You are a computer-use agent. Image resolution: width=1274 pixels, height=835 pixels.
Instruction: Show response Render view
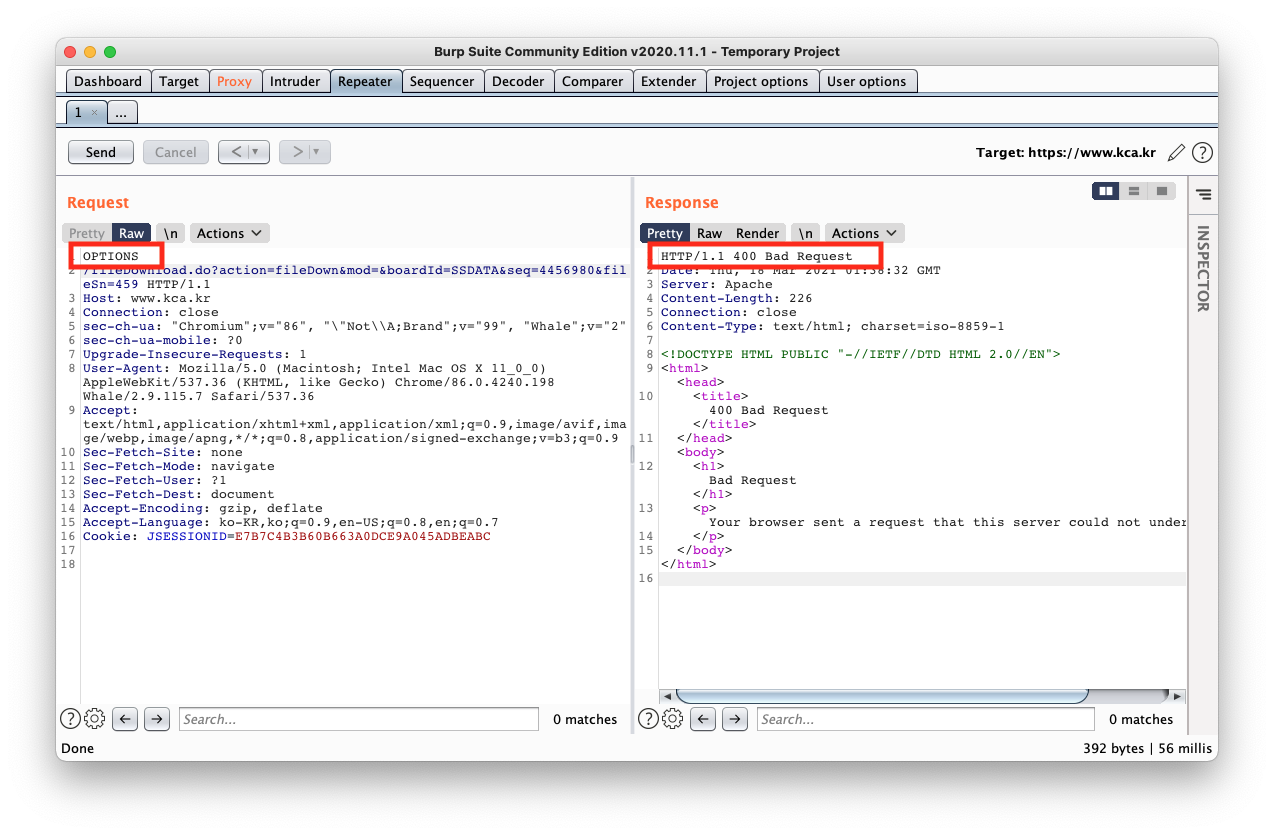tap(757, 233)
